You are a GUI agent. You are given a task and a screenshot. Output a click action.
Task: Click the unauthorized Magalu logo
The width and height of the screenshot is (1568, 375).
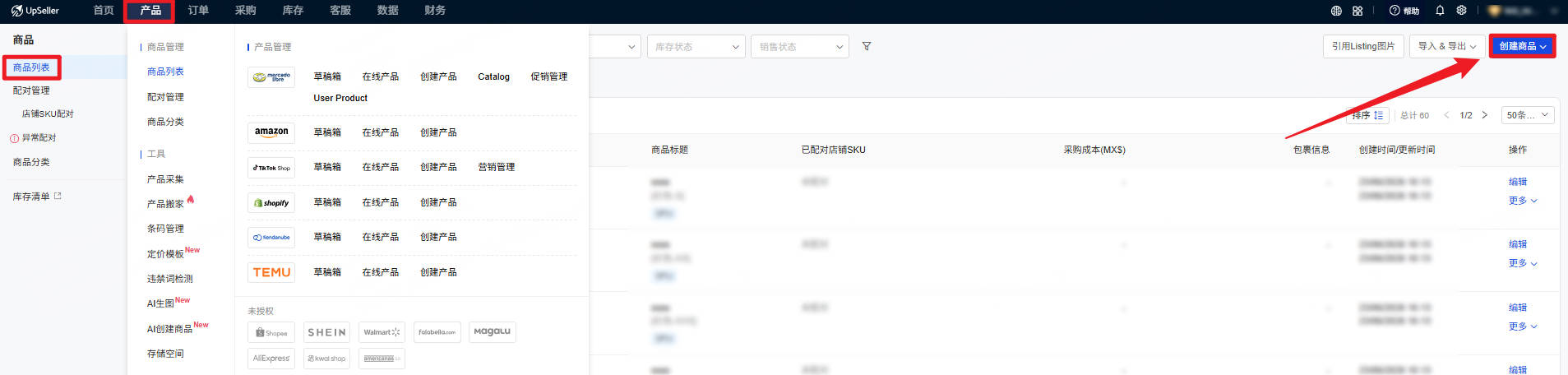492,332
